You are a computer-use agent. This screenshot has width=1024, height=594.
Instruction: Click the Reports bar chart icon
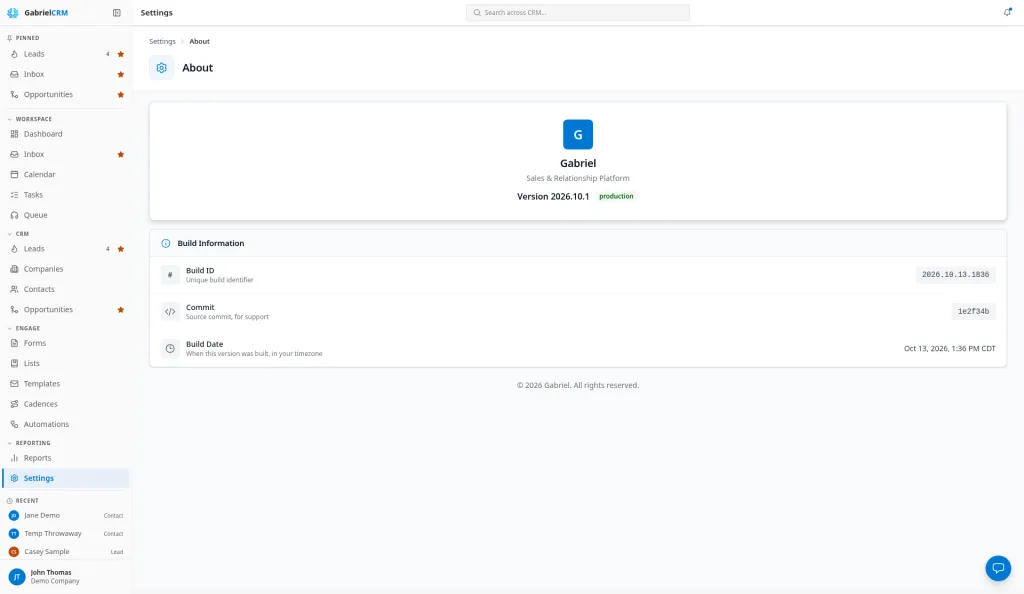click(14, 458)
